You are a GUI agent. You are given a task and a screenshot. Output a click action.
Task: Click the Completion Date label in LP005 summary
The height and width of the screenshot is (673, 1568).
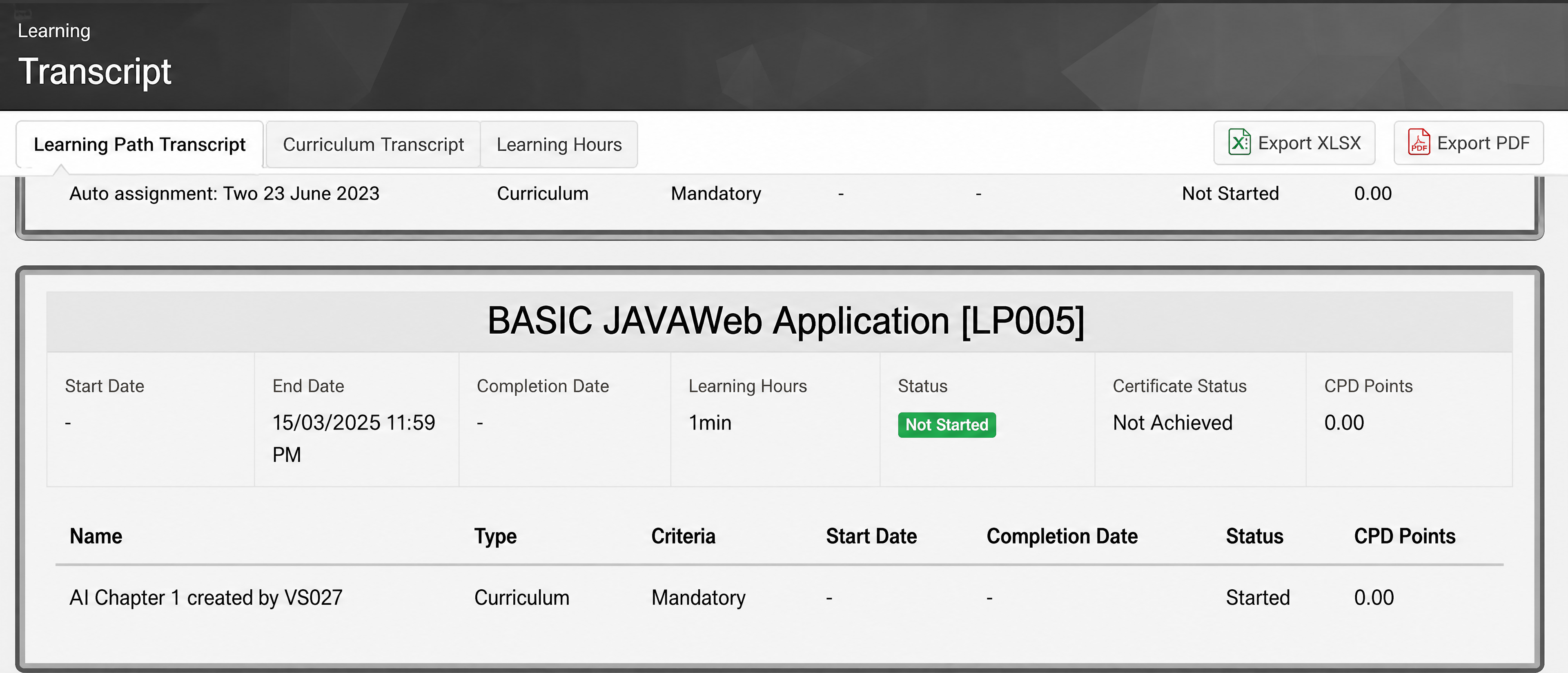coord(543,386)
